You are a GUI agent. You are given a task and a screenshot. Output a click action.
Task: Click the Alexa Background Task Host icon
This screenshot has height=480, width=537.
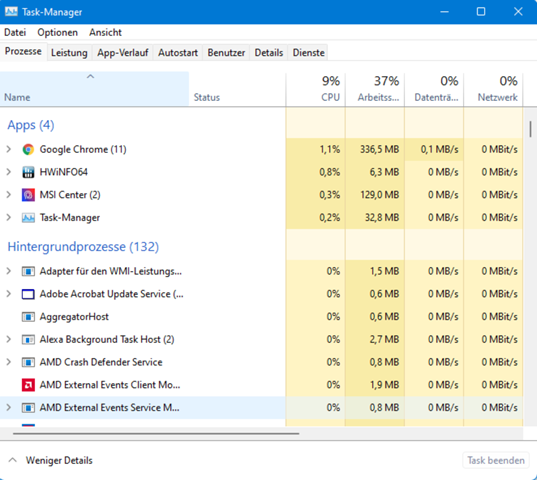click(28, 340)
